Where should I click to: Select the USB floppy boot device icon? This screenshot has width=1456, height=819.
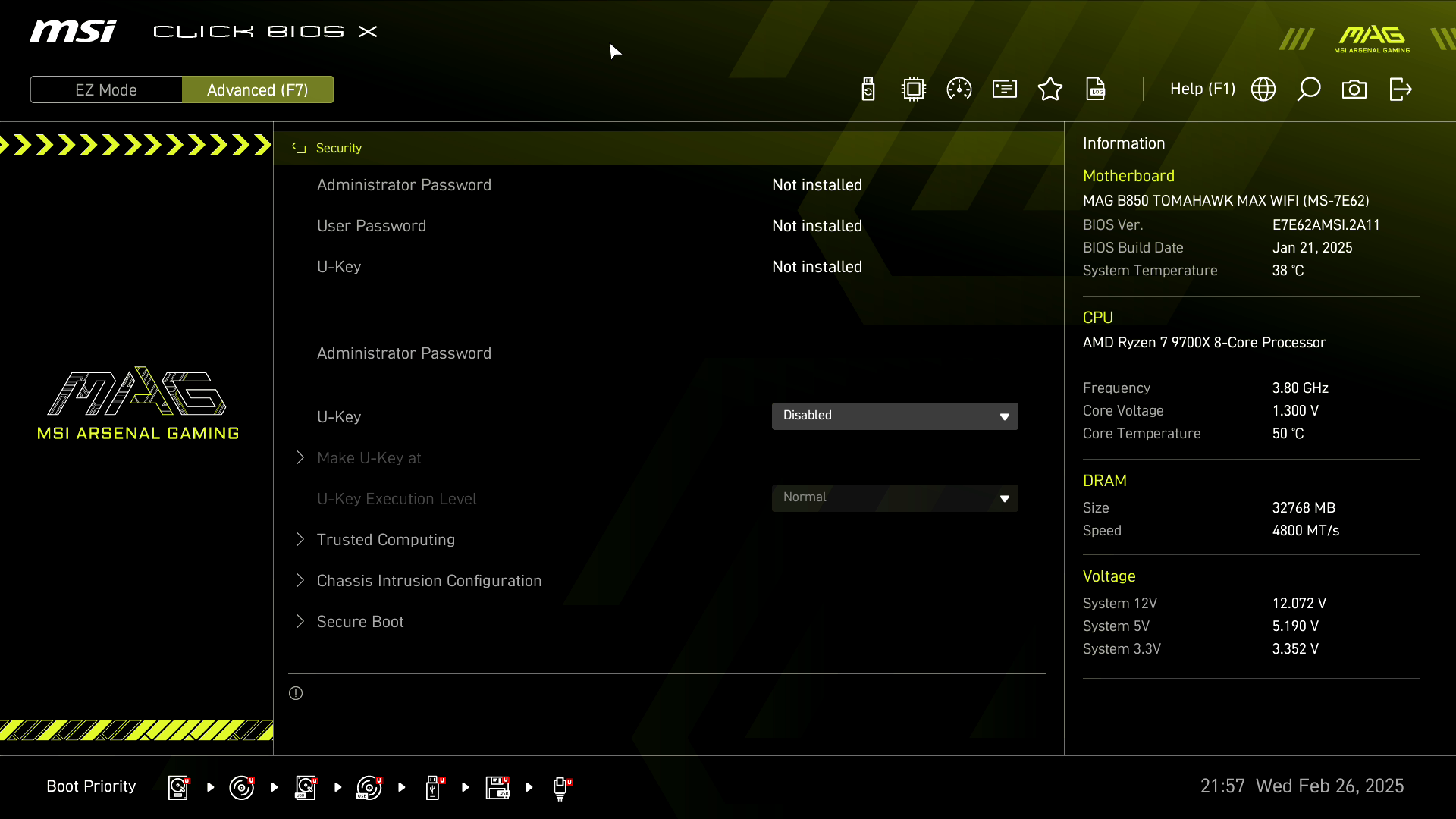coord(497,787)
